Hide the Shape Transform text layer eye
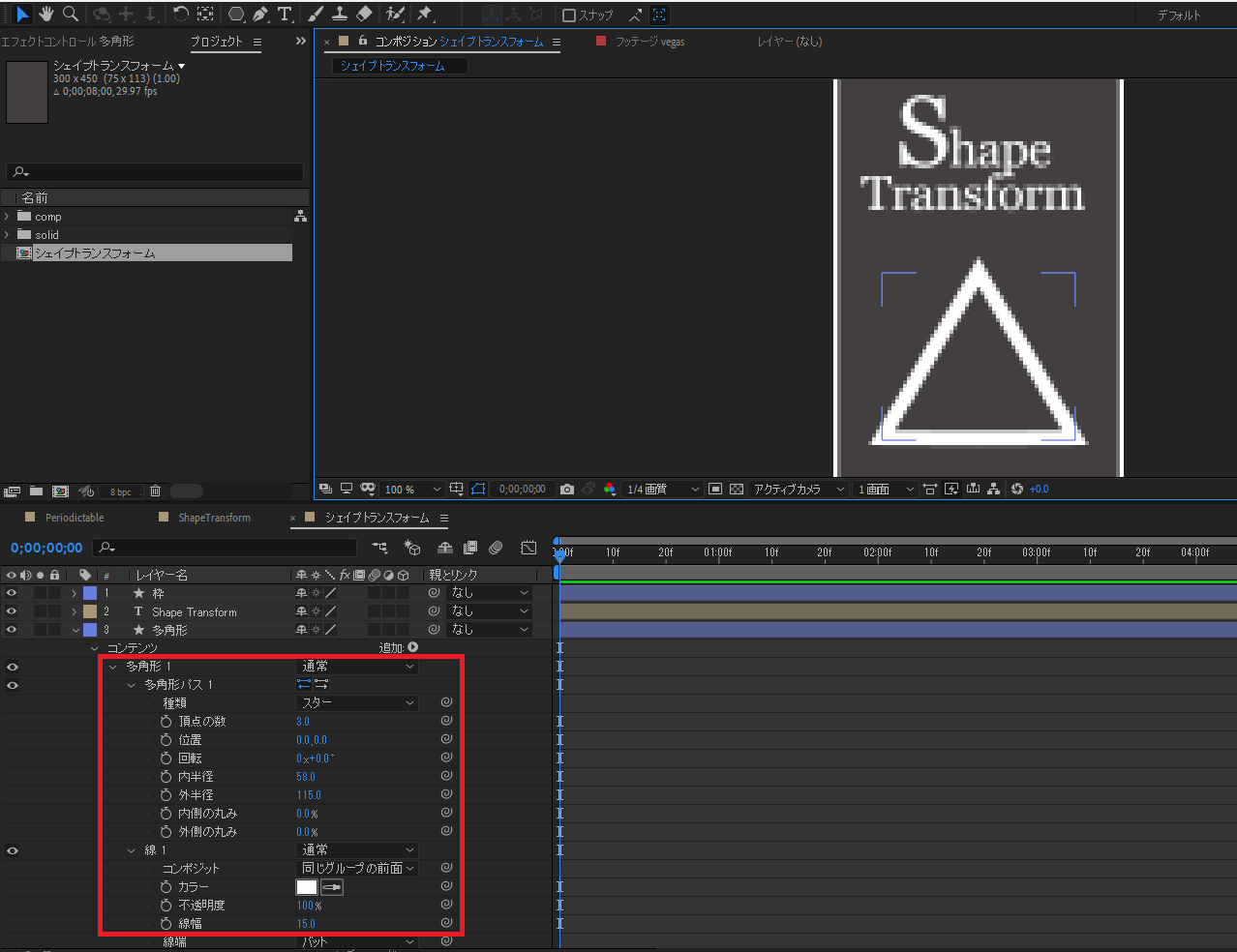 click(12, 611)
